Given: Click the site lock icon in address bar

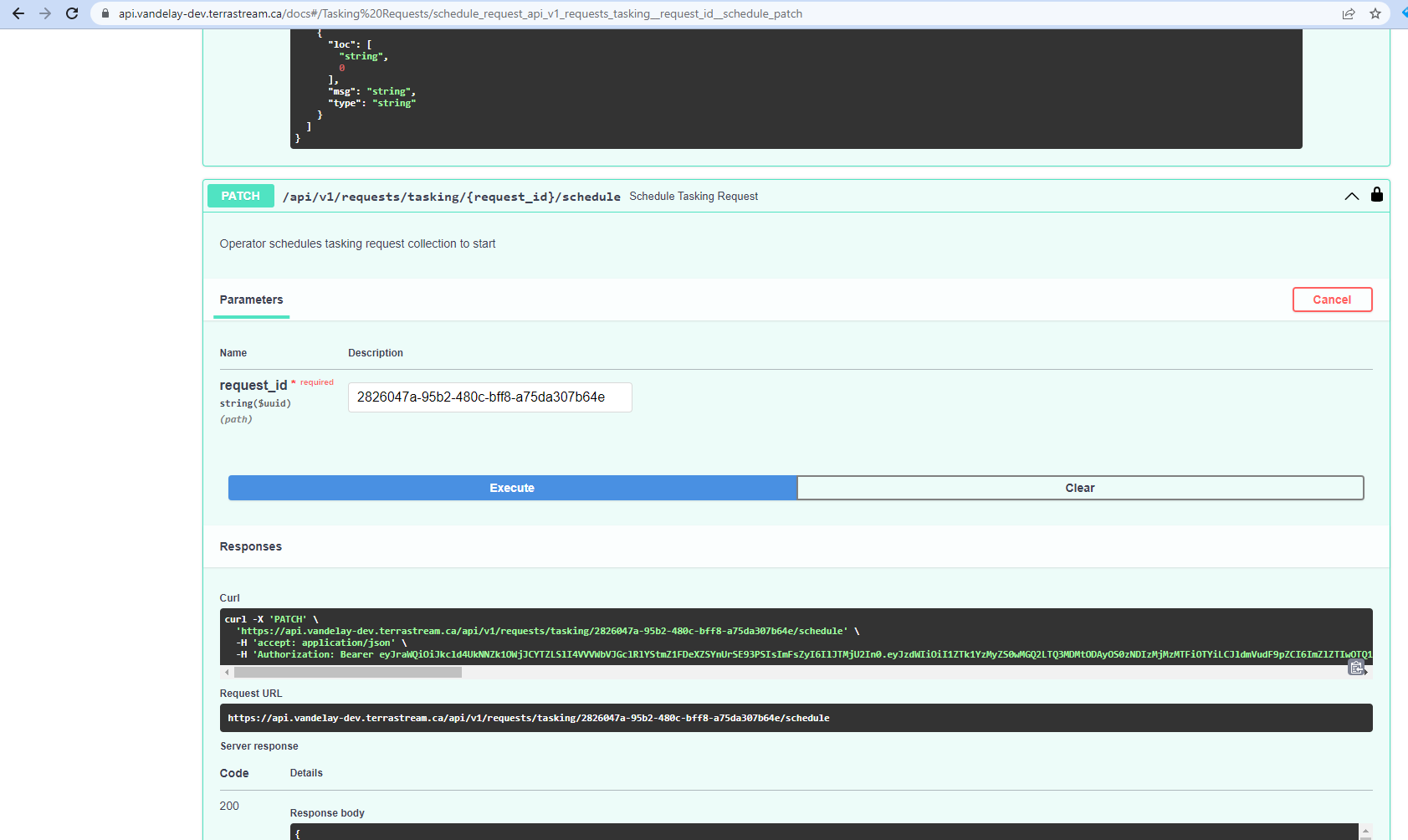Looking at the screenshot, I should pos(105,13).
